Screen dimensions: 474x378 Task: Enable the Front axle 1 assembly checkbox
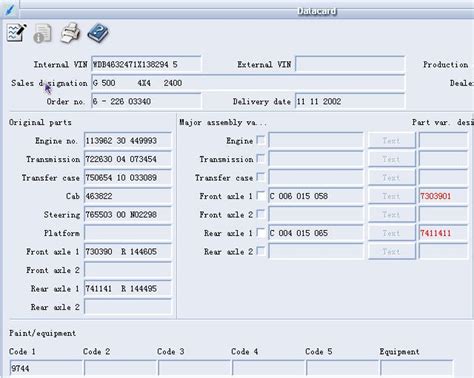pos(261,196)
